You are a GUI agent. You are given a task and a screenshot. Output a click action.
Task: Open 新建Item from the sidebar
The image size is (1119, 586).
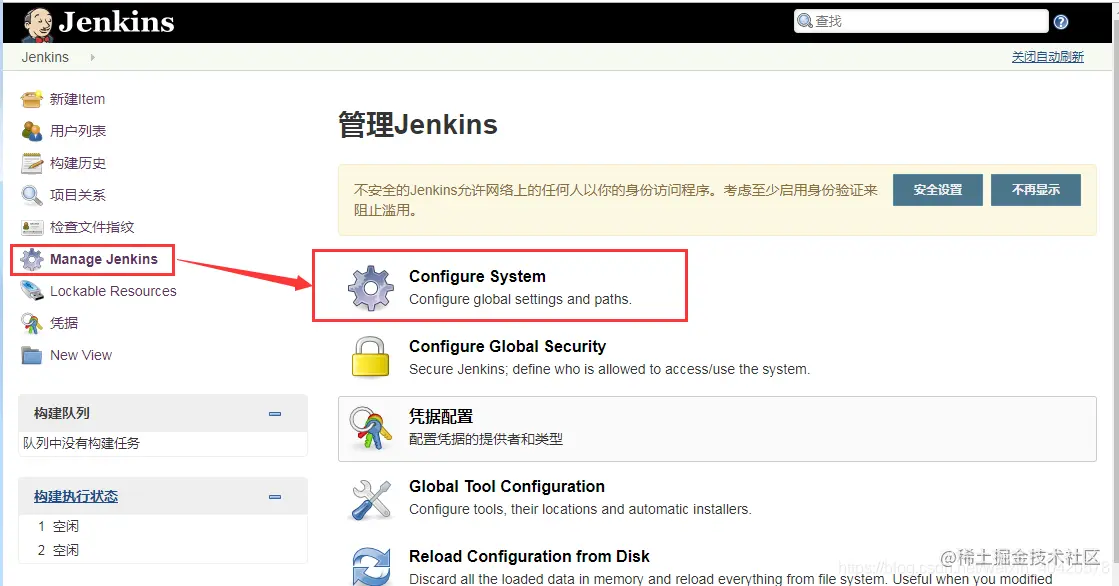pos(77,99)
